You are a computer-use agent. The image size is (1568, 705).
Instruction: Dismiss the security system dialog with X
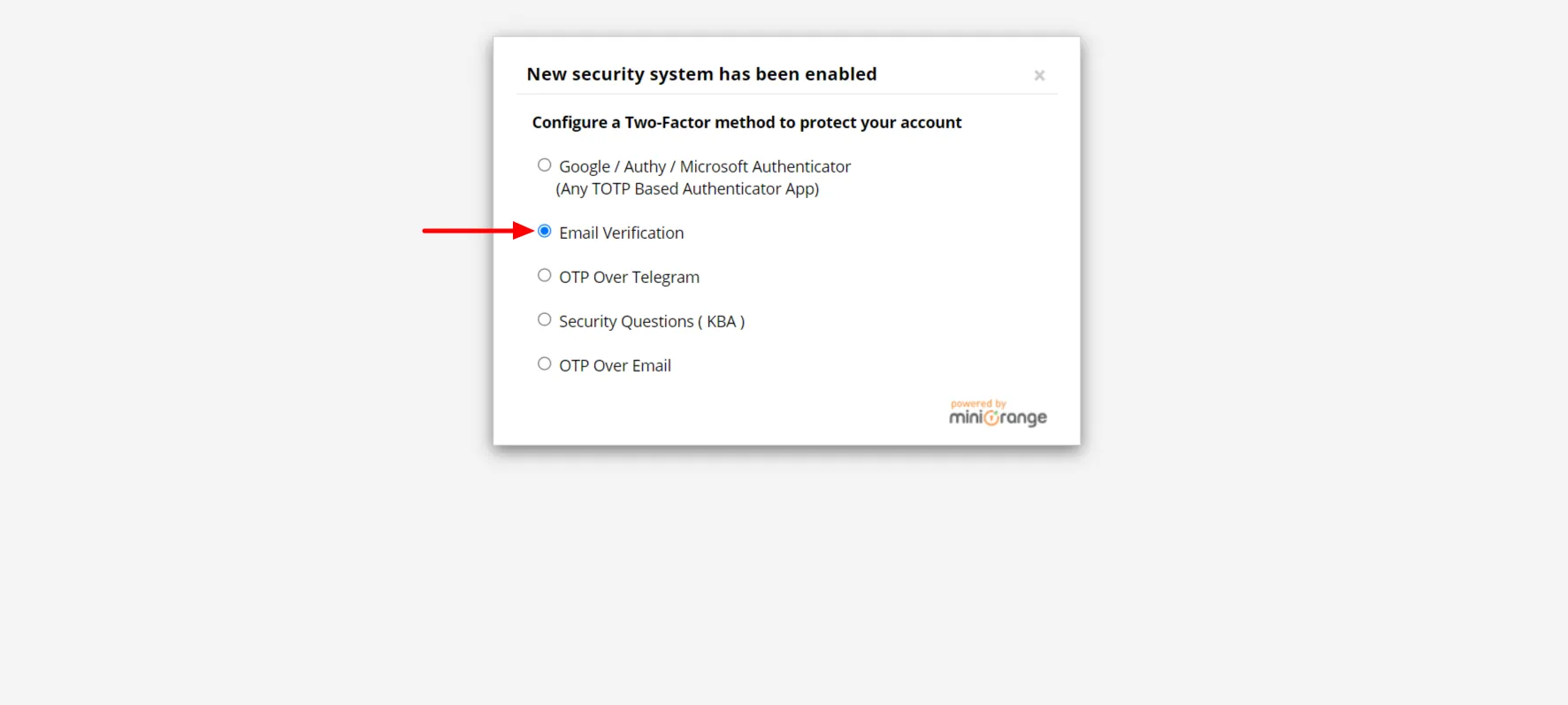click(1039, 75)
